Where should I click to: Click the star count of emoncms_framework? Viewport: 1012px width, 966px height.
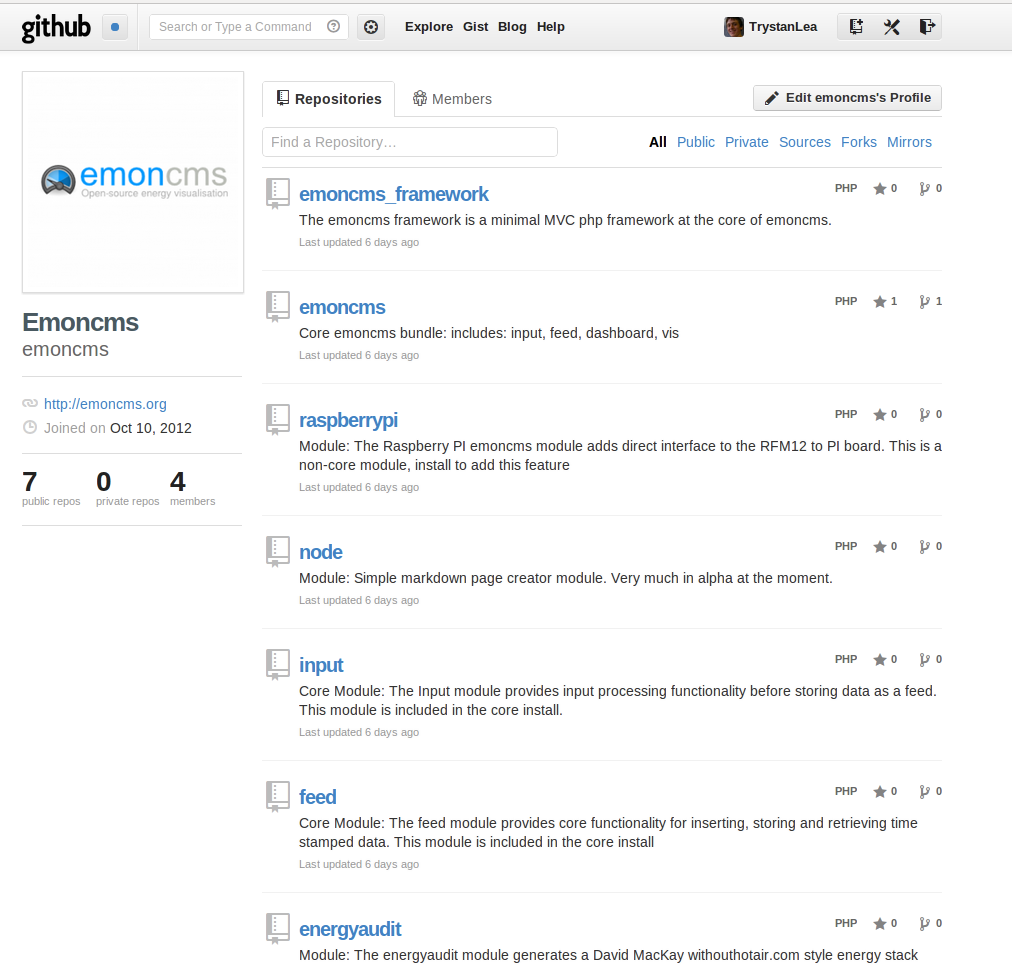(885, 188)
